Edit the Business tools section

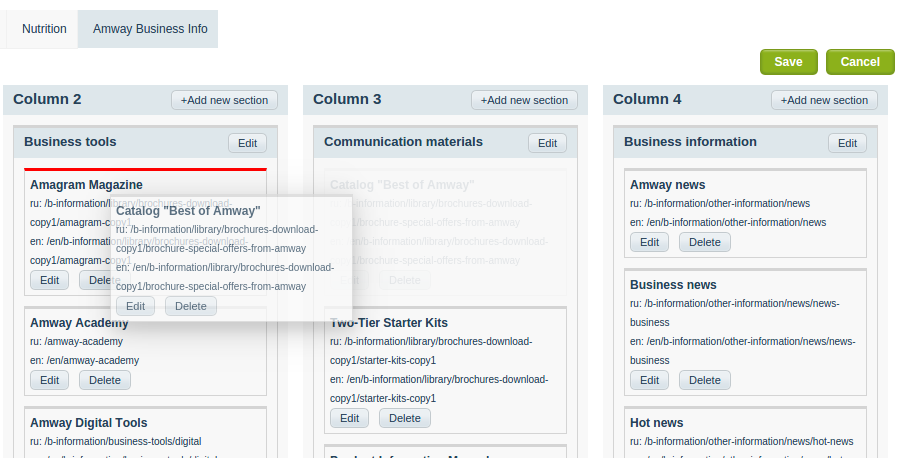(248, 143)
